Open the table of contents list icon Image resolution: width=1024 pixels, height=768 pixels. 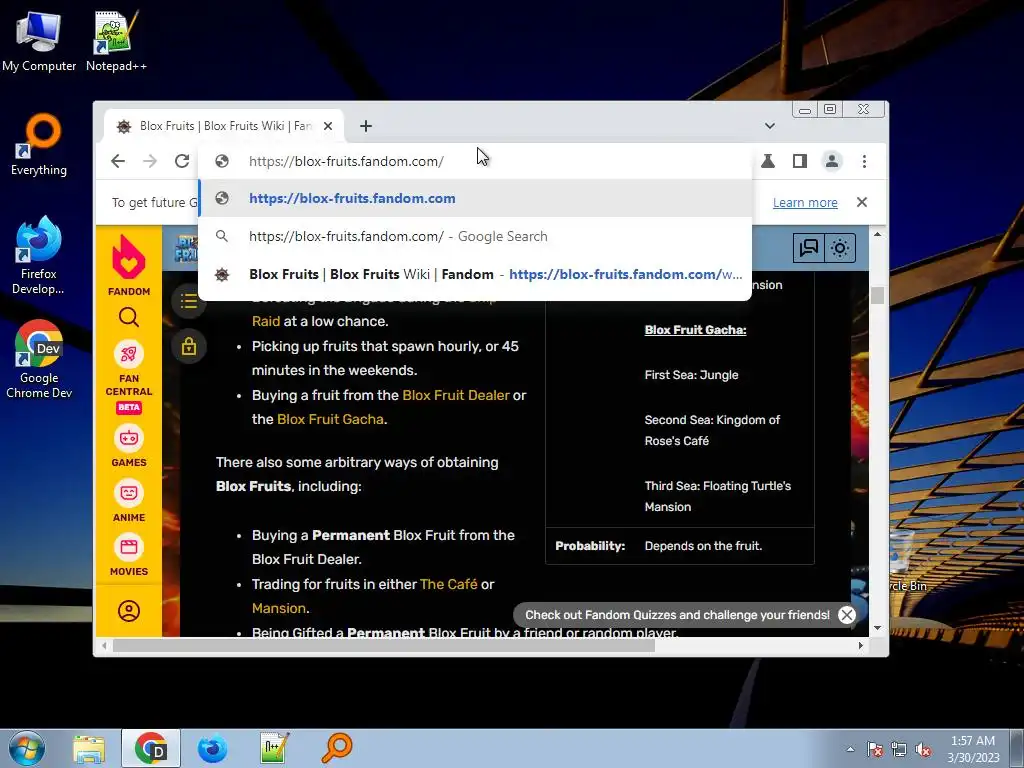pos(189,301)
